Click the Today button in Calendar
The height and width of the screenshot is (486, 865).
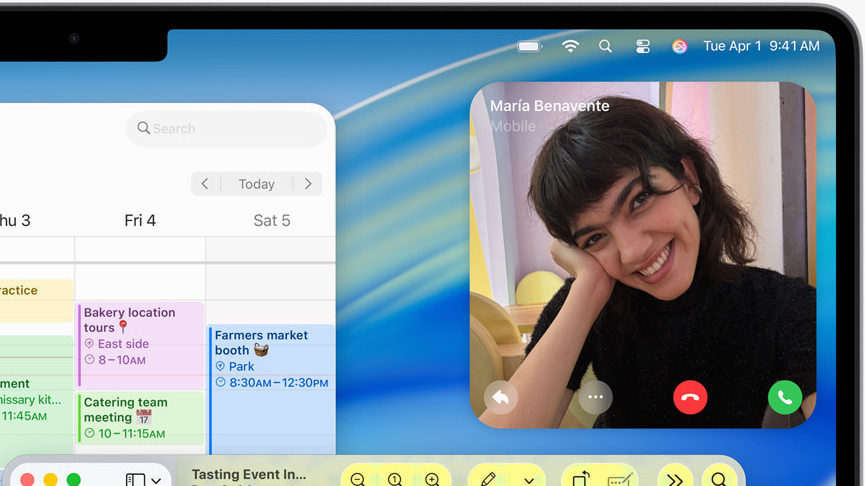pos(256,184)
